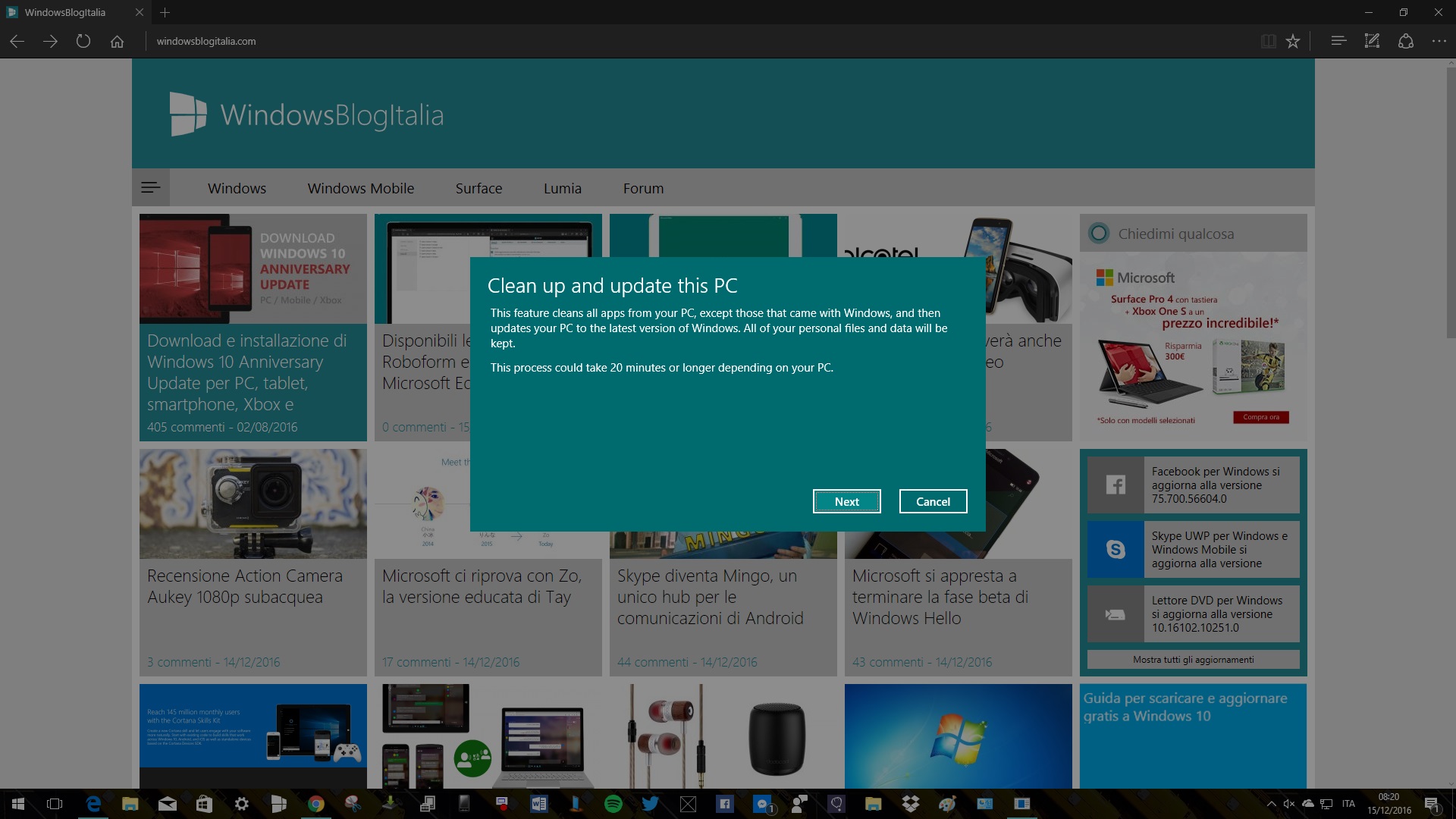Open Word from the taskbar

click(x=539, y=804)
